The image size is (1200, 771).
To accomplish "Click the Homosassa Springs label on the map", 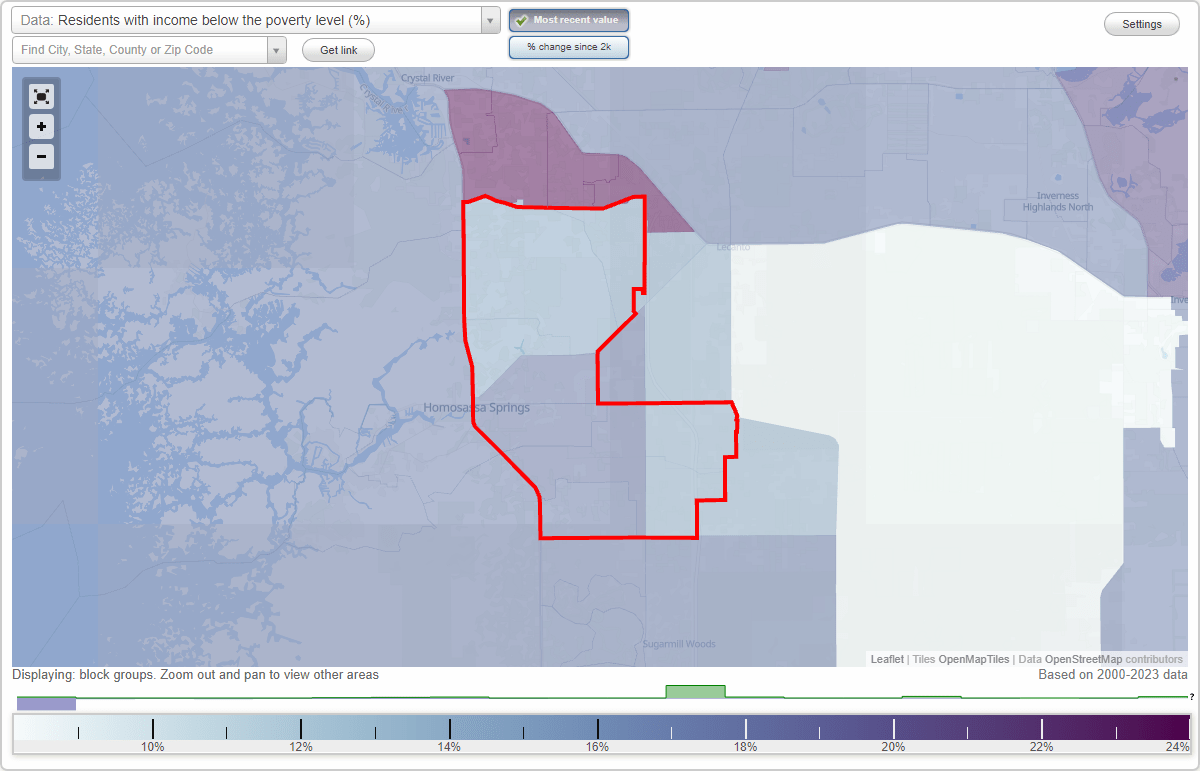I will tap(476, 407).
